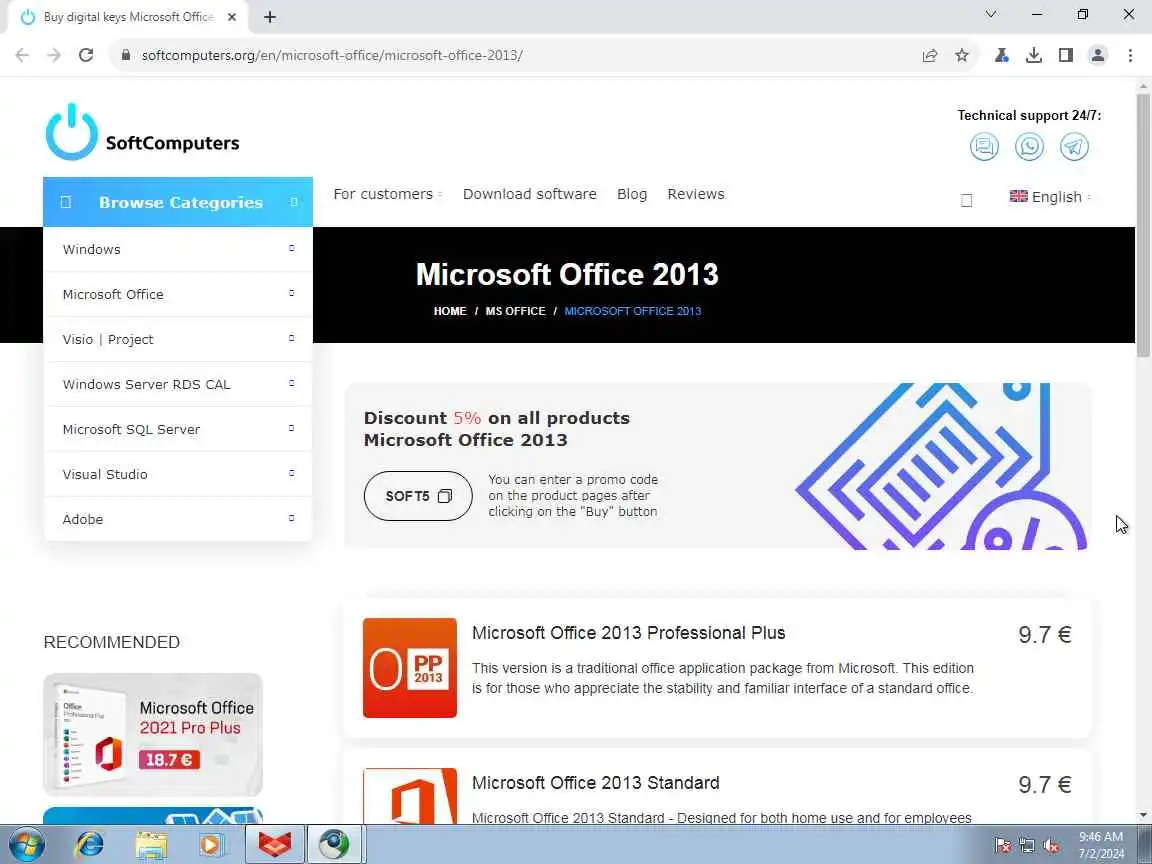Screen dimensions: 1152x864
Task: Open Microsoft Office 2013 Standard title
Action: point(595,782)
